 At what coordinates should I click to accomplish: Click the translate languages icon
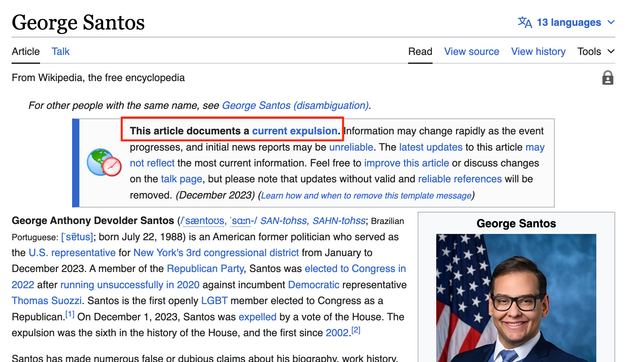tap(524, 22)
